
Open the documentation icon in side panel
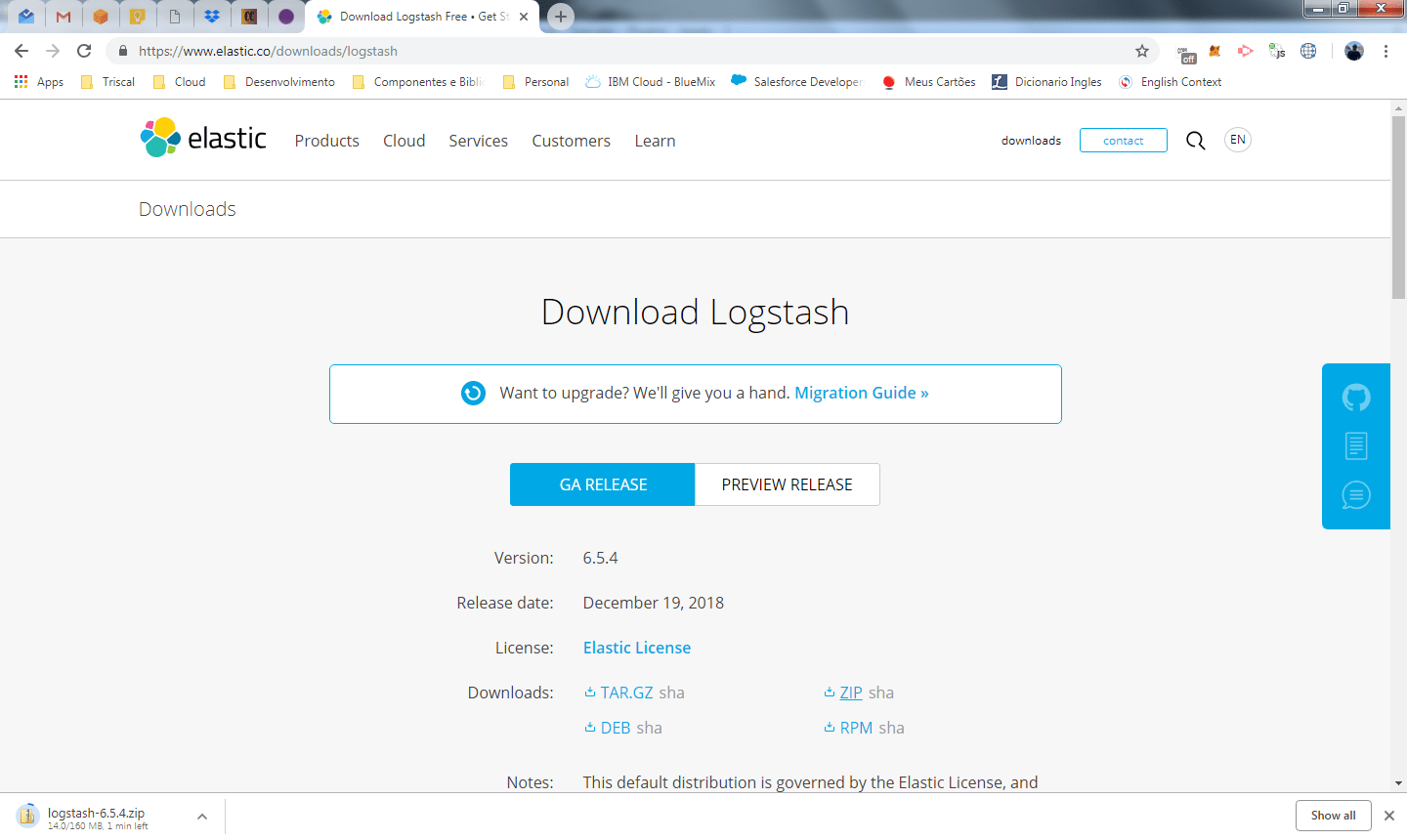tap(1356, 446)
